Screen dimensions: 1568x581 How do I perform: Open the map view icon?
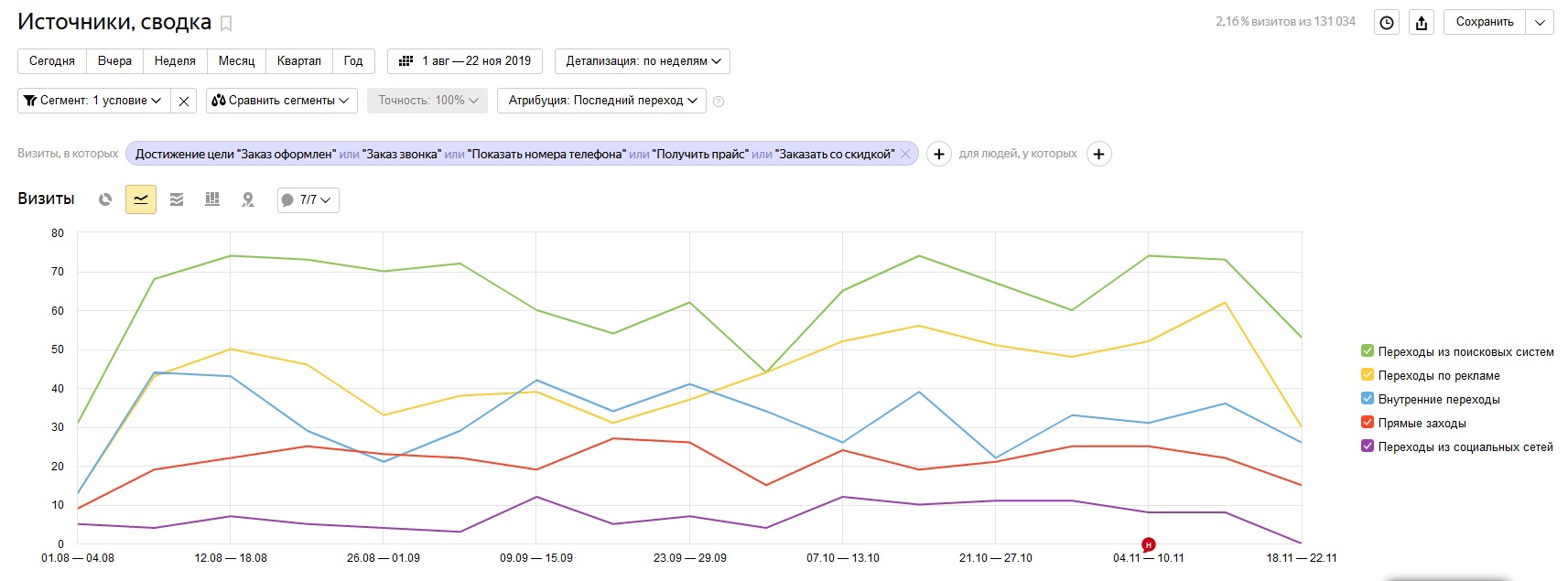pyautogui.click(x=248, y=199)
